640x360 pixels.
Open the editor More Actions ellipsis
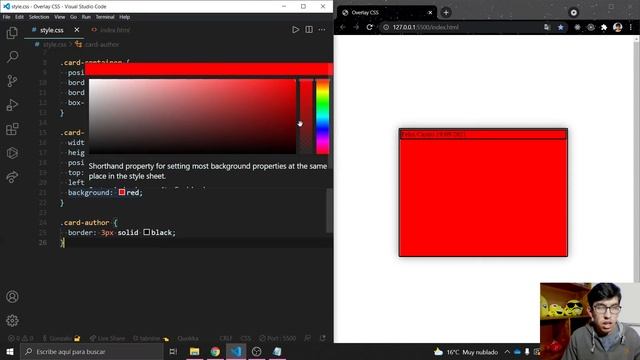point(322,30)
